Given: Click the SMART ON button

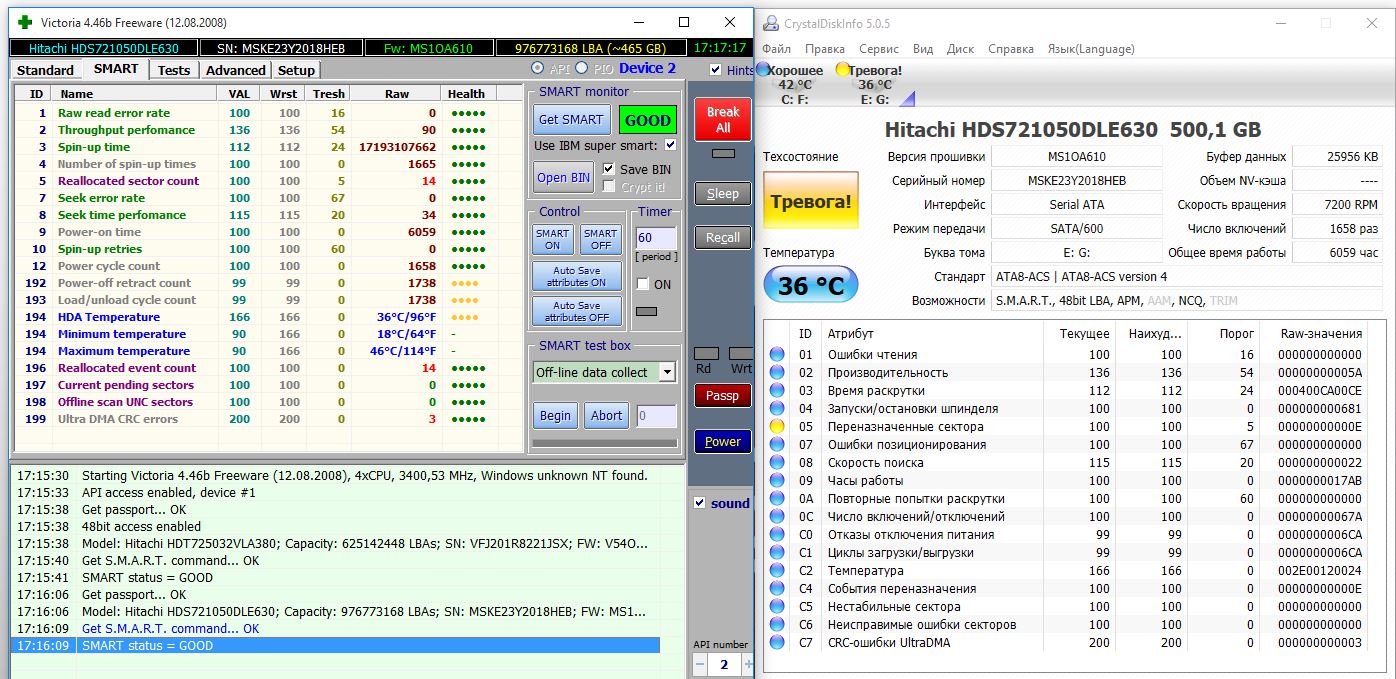Looking at the screenshot, I should click(553, 240).
